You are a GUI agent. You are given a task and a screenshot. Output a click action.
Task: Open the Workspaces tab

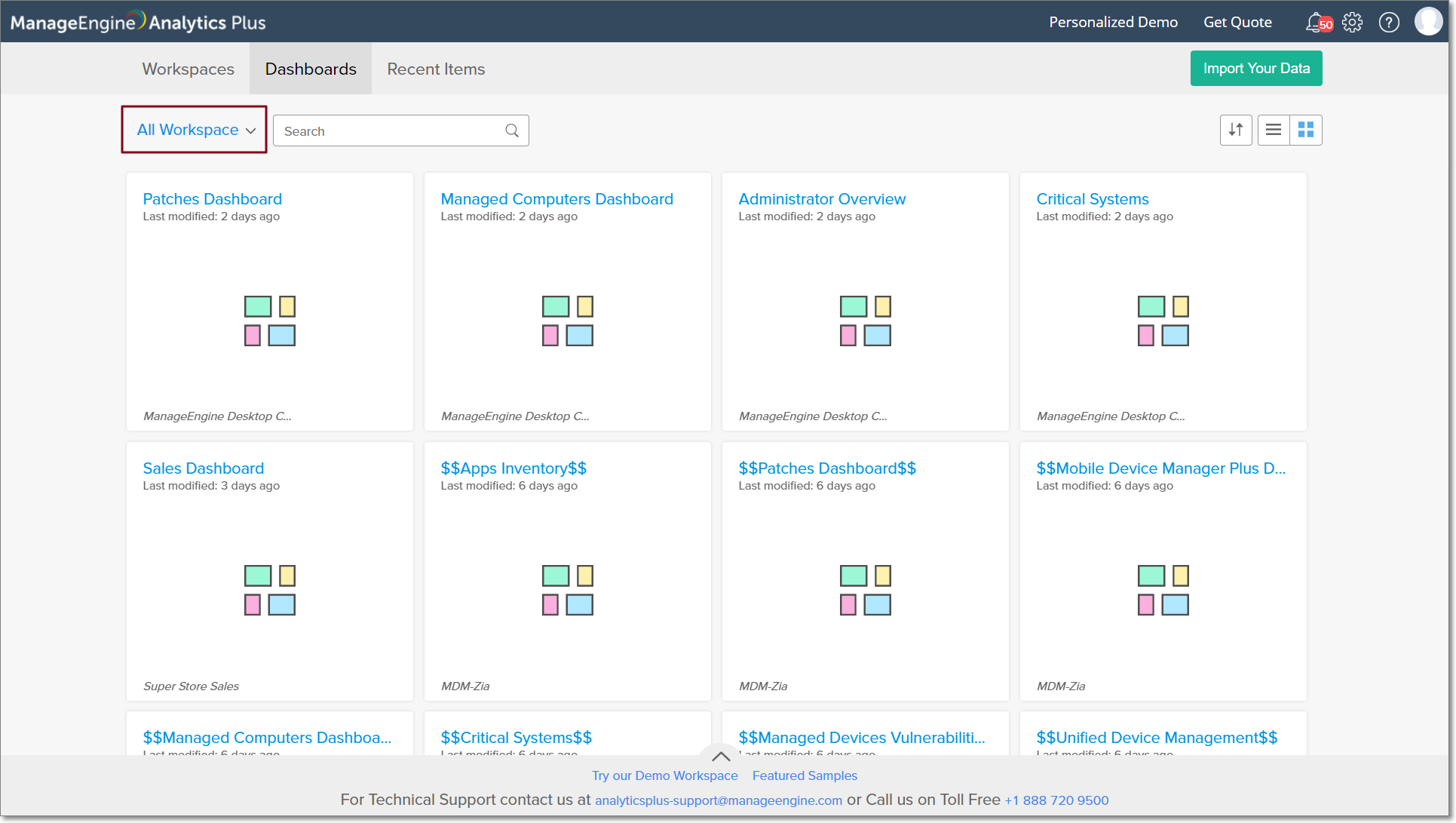point(189,69)
